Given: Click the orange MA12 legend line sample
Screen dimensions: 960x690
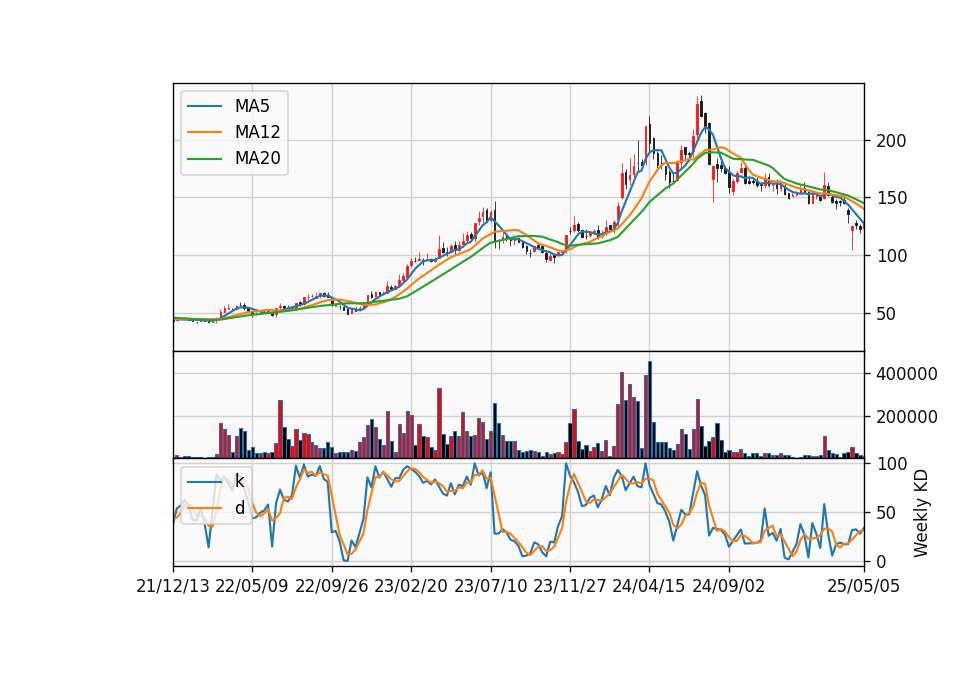Looking at the screenshot, I should pyautogui.click(x=204, y=132).
